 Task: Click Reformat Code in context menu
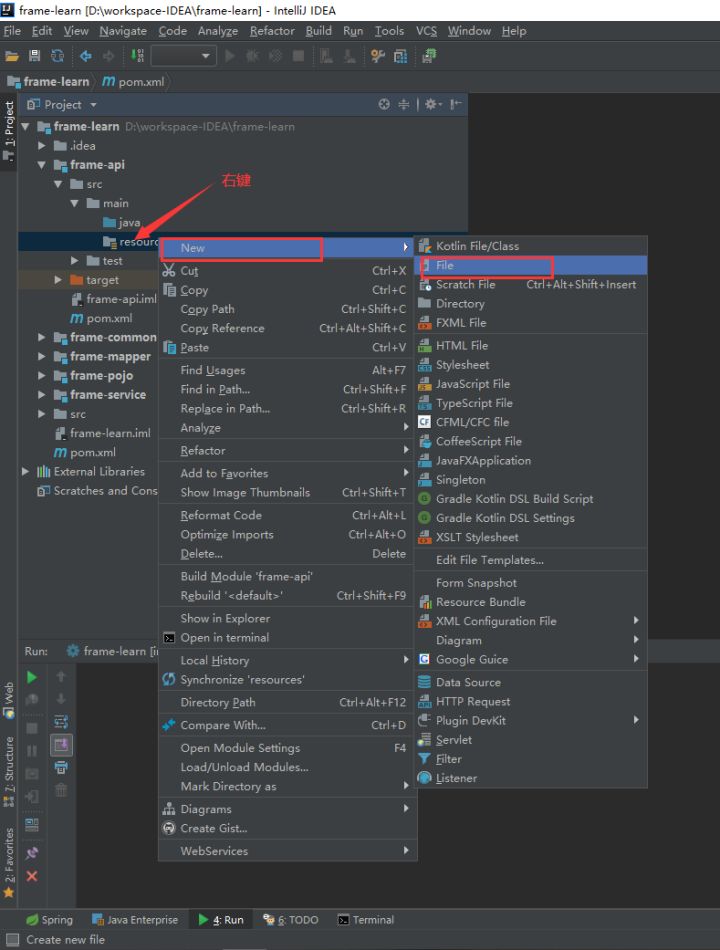[x=287, y=516]
